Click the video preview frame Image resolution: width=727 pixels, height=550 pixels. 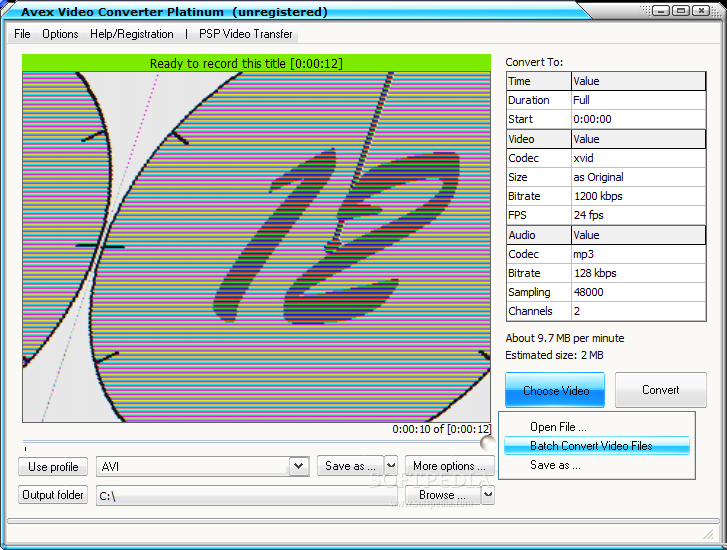[256, 247]
